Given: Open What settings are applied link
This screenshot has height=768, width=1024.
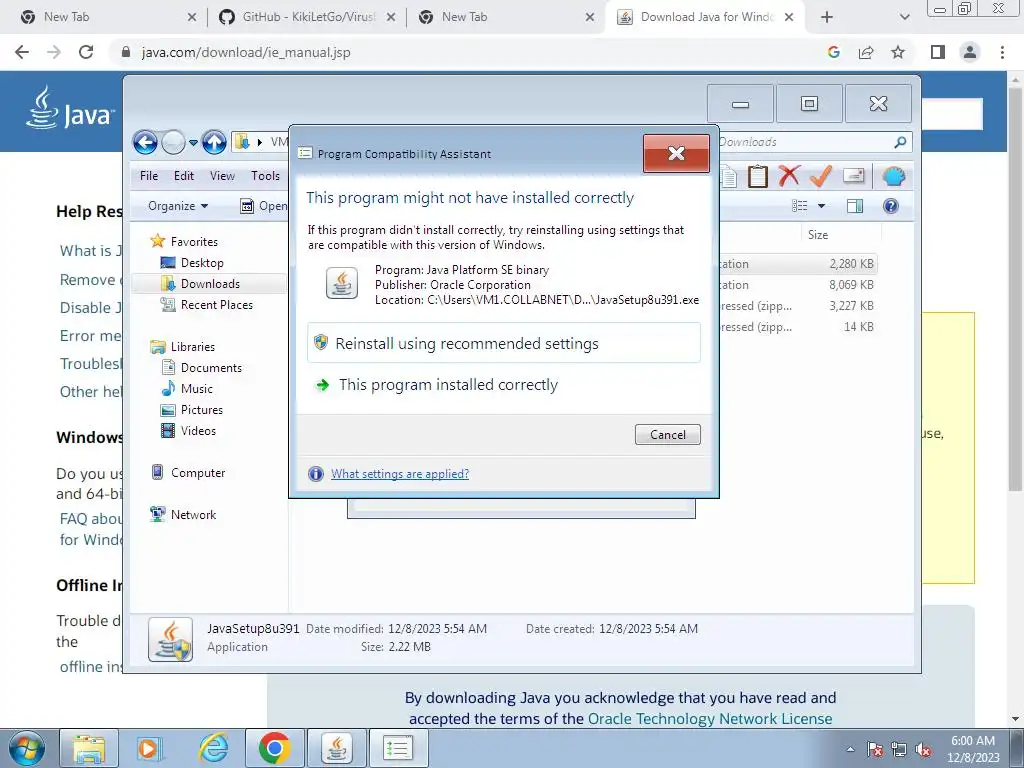Looking at the screenshot, I should click(400, 473).
